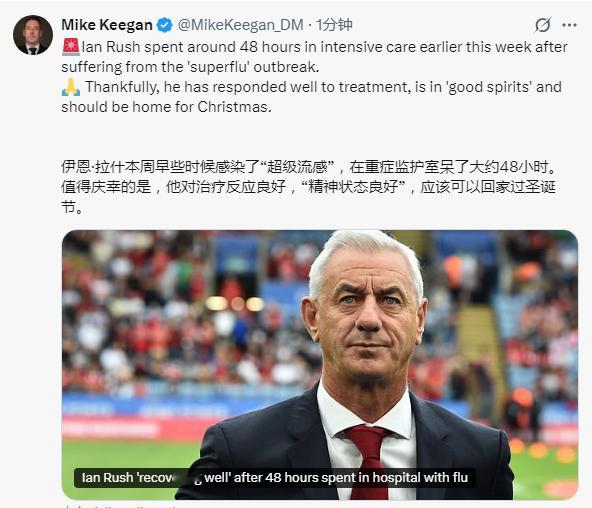Click the 'Thankfully, he has responded' paragraph

pyautogui.click(x=311, y=97)
